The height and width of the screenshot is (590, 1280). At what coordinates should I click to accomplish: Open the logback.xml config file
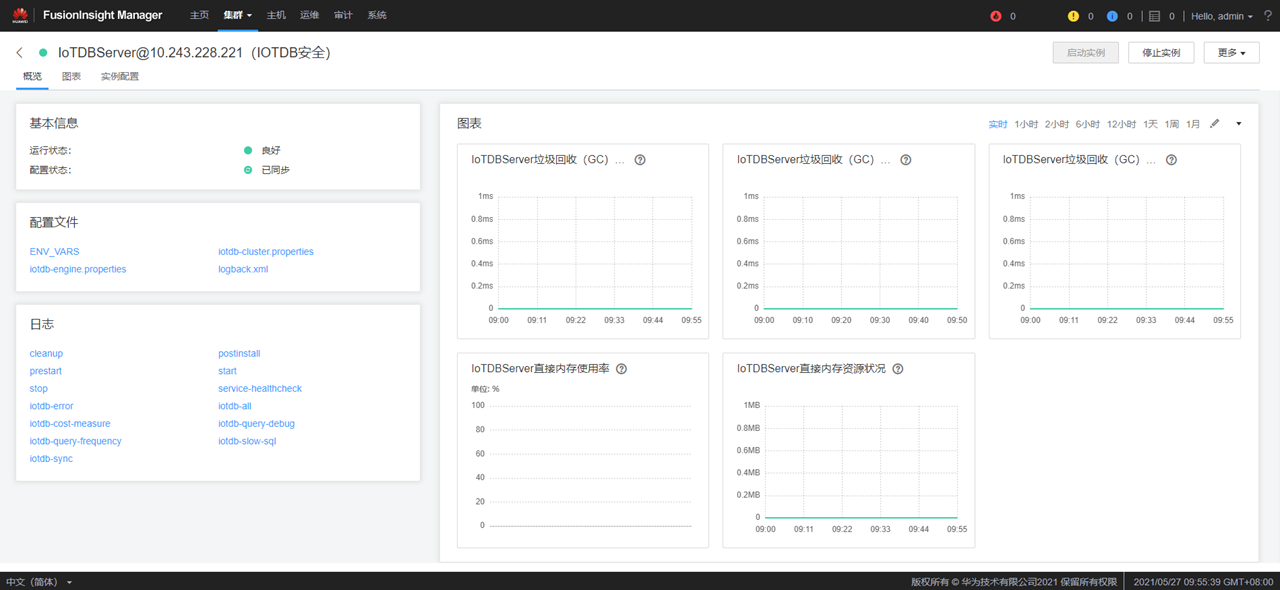(243, 270)
